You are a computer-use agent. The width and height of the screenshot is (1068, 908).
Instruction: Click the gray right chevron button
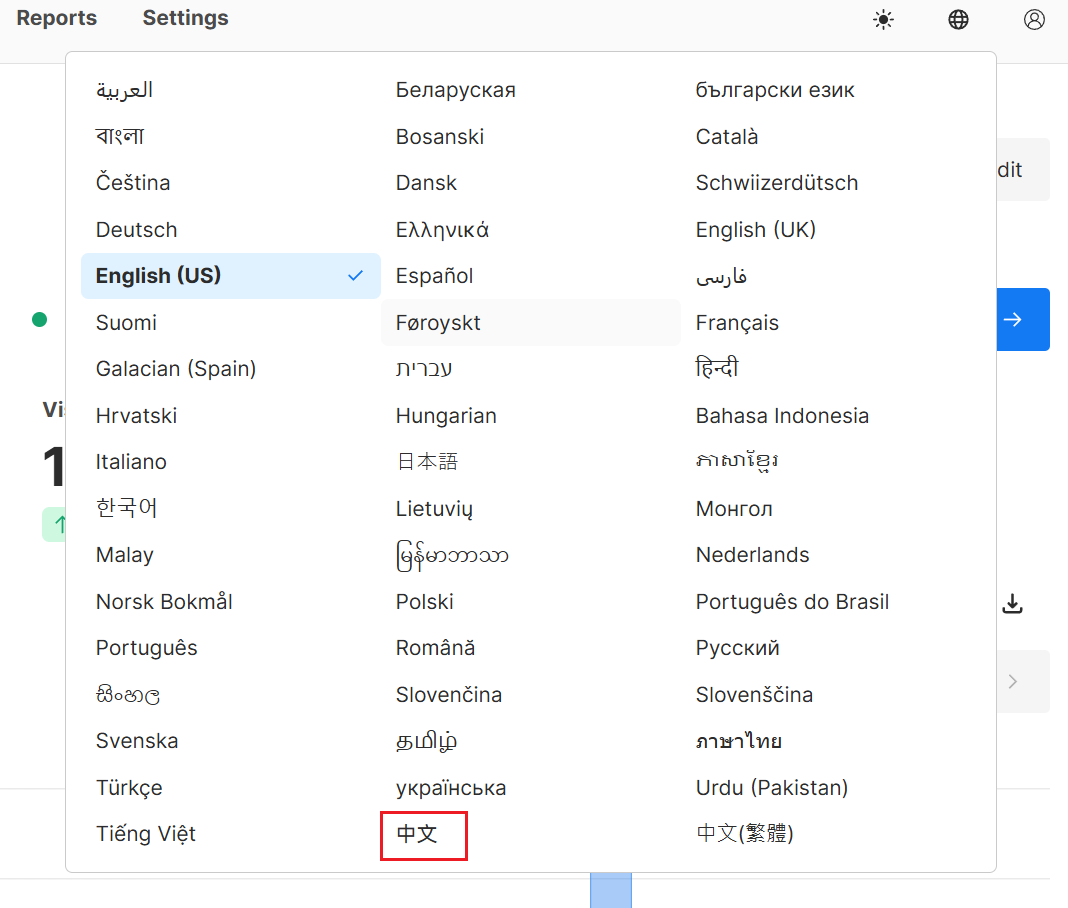click(x=1013, y=682)
